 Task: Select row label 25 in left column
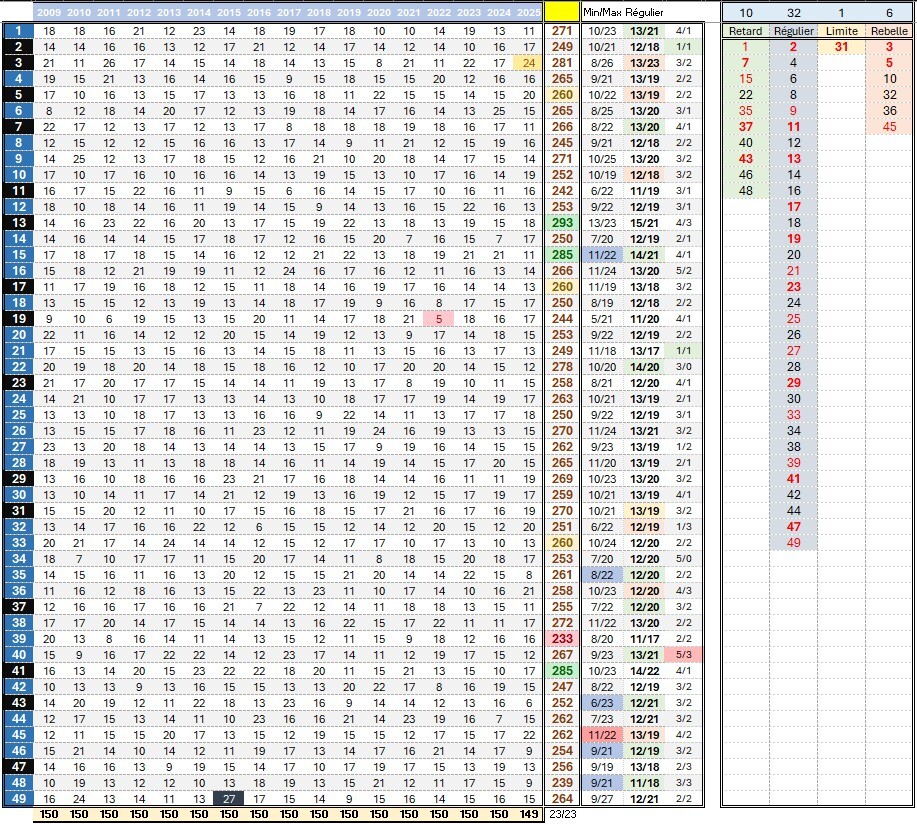click(17, 414)
